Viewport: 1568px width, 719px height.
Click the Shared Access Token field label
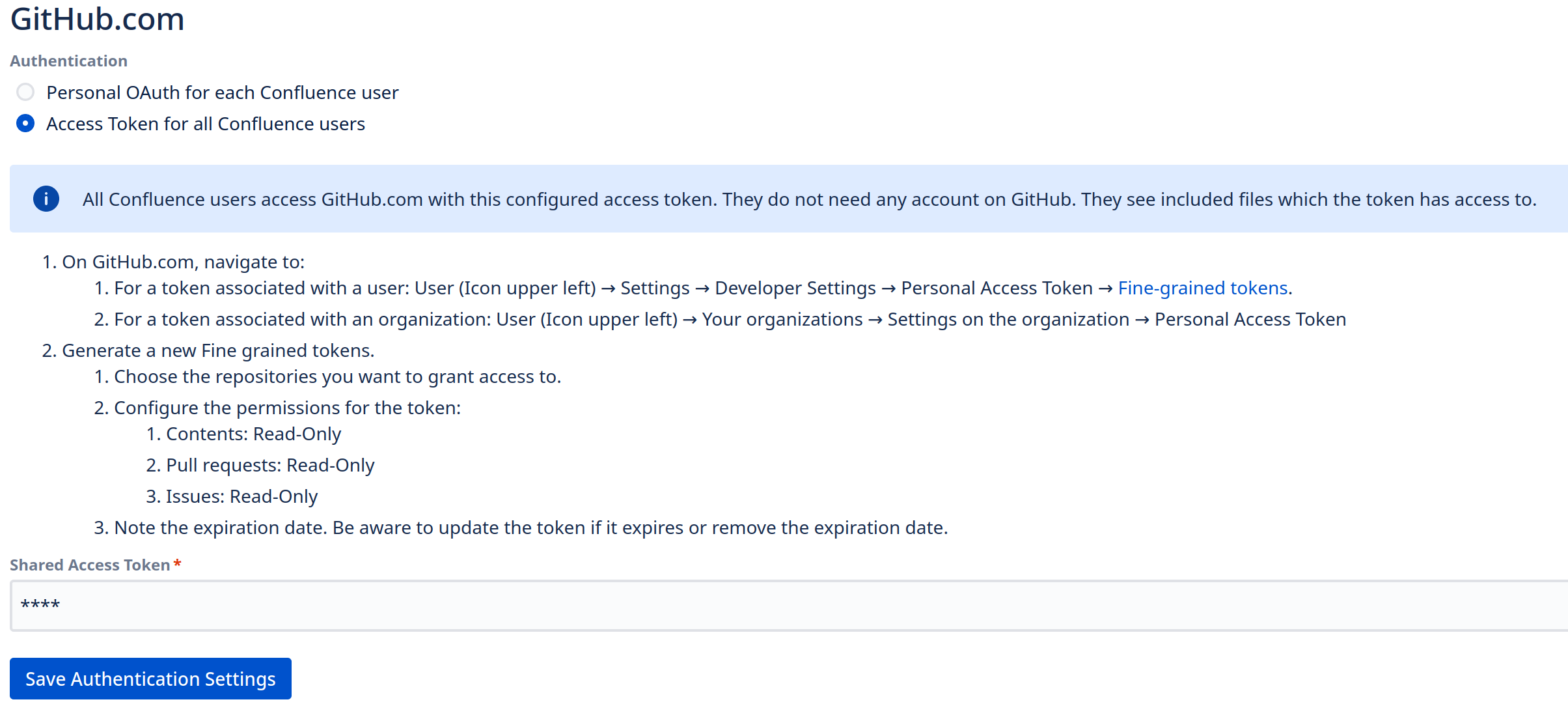tap(90, 565)
